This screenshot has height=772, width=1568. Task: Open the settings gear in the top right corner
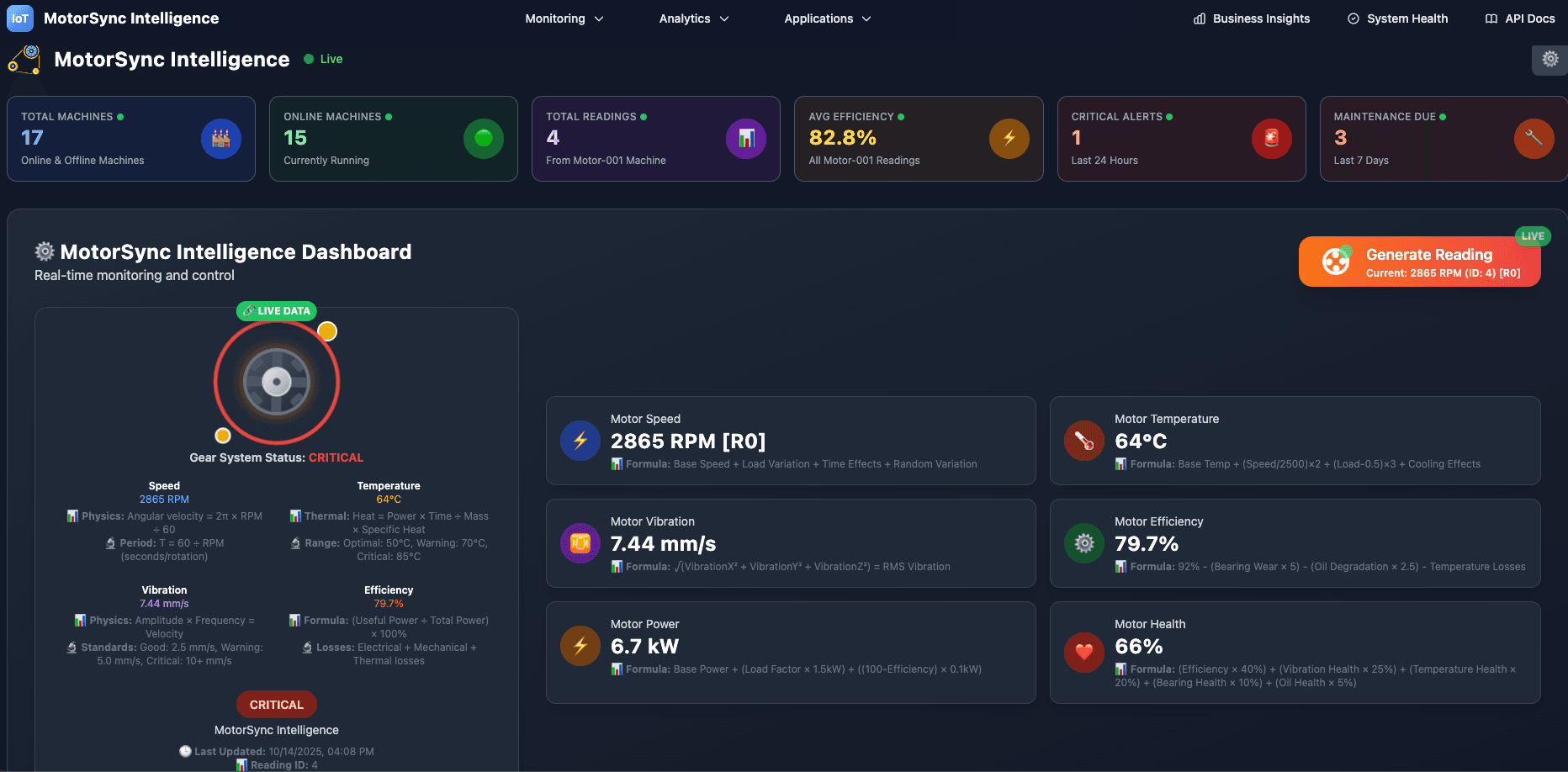point(1549,59)
